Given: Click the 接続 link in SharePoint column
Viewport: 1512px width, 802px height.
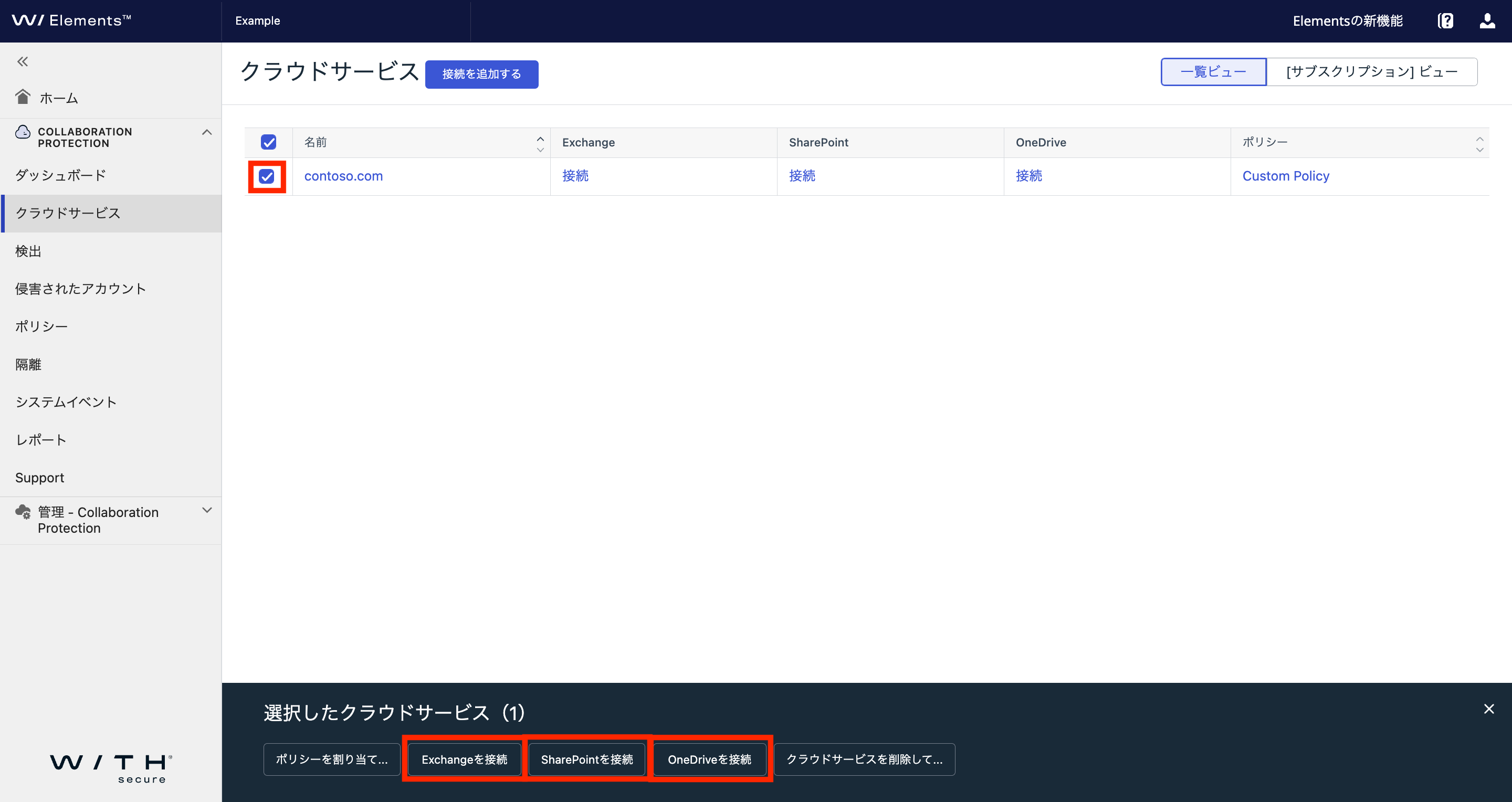Looking at the screenshot, I should click(x=802, y=176).
